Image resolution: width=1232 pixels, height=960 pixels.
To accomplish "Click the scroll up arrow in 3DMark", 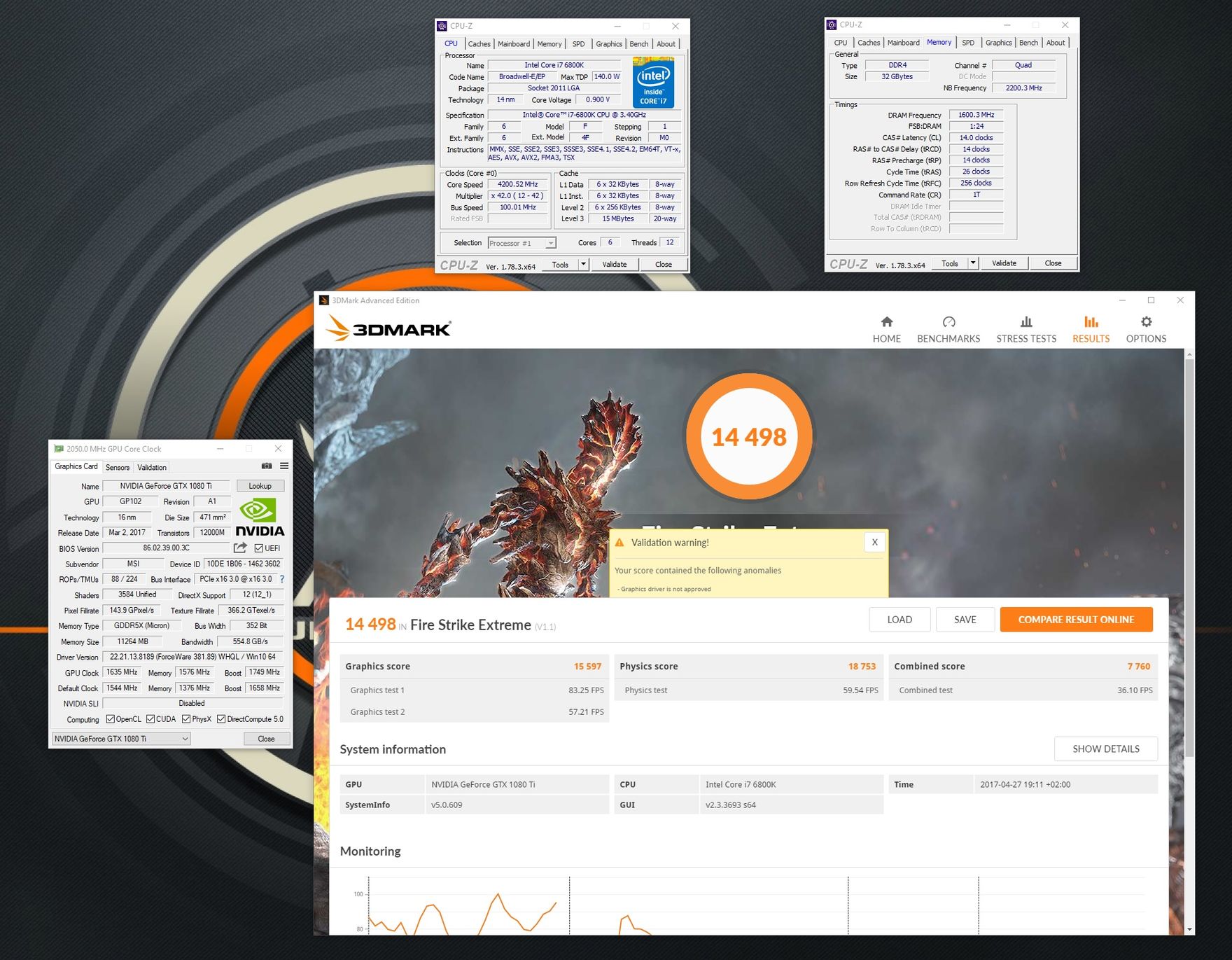I will [1189, 354].
